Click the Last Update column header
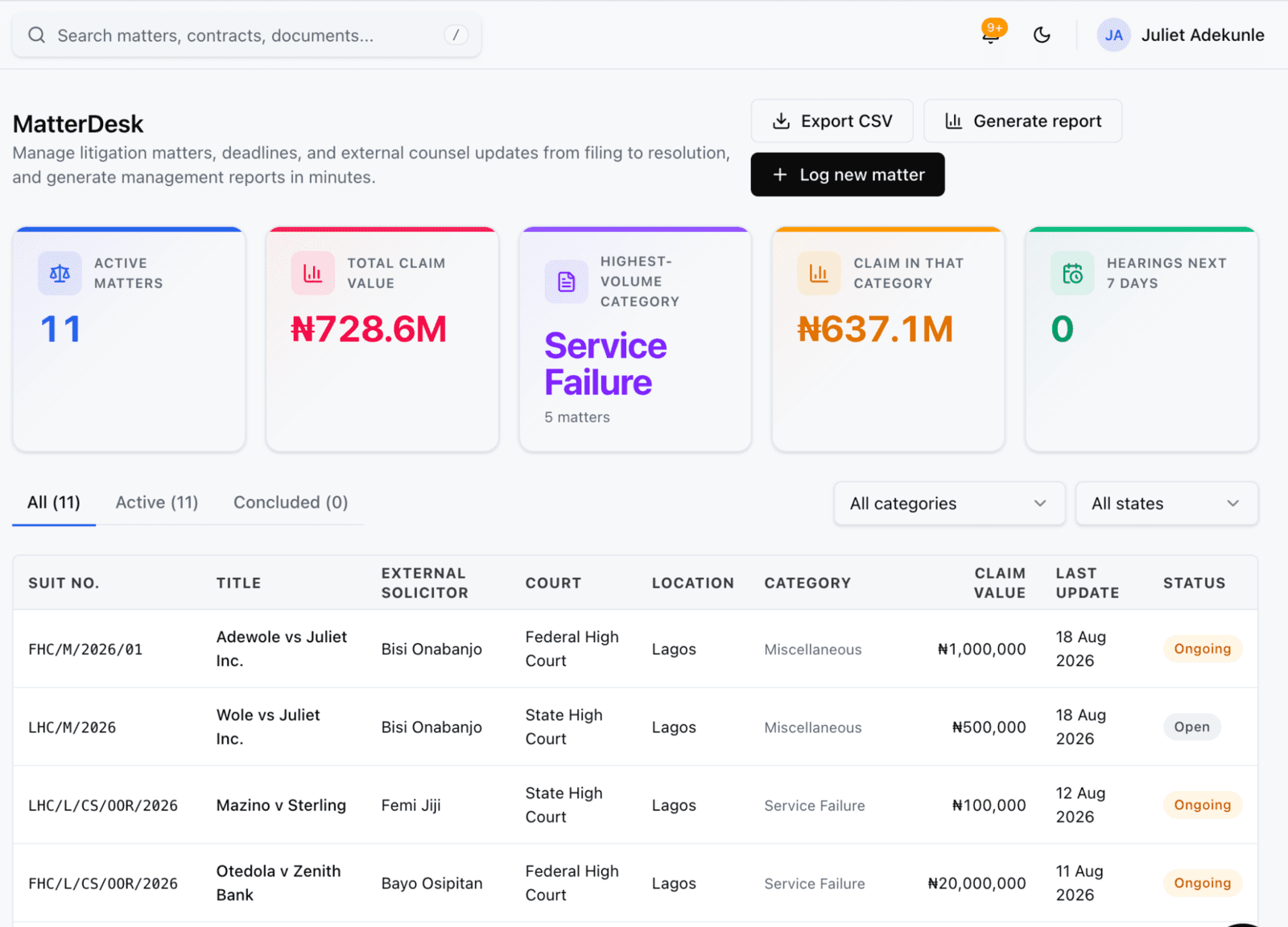The image size is (1288, 927). point(1088,583)
